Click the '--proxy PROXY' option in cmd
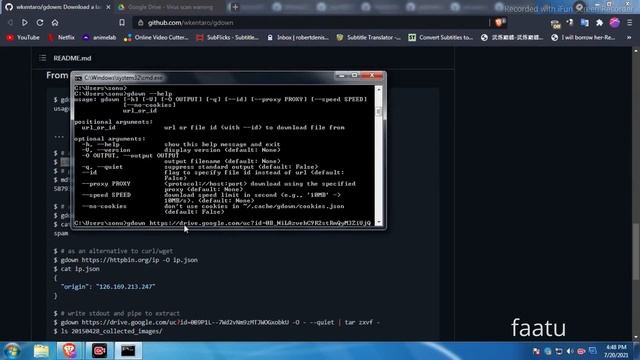This screenshot has width=640, height=360. coord(106,184)
